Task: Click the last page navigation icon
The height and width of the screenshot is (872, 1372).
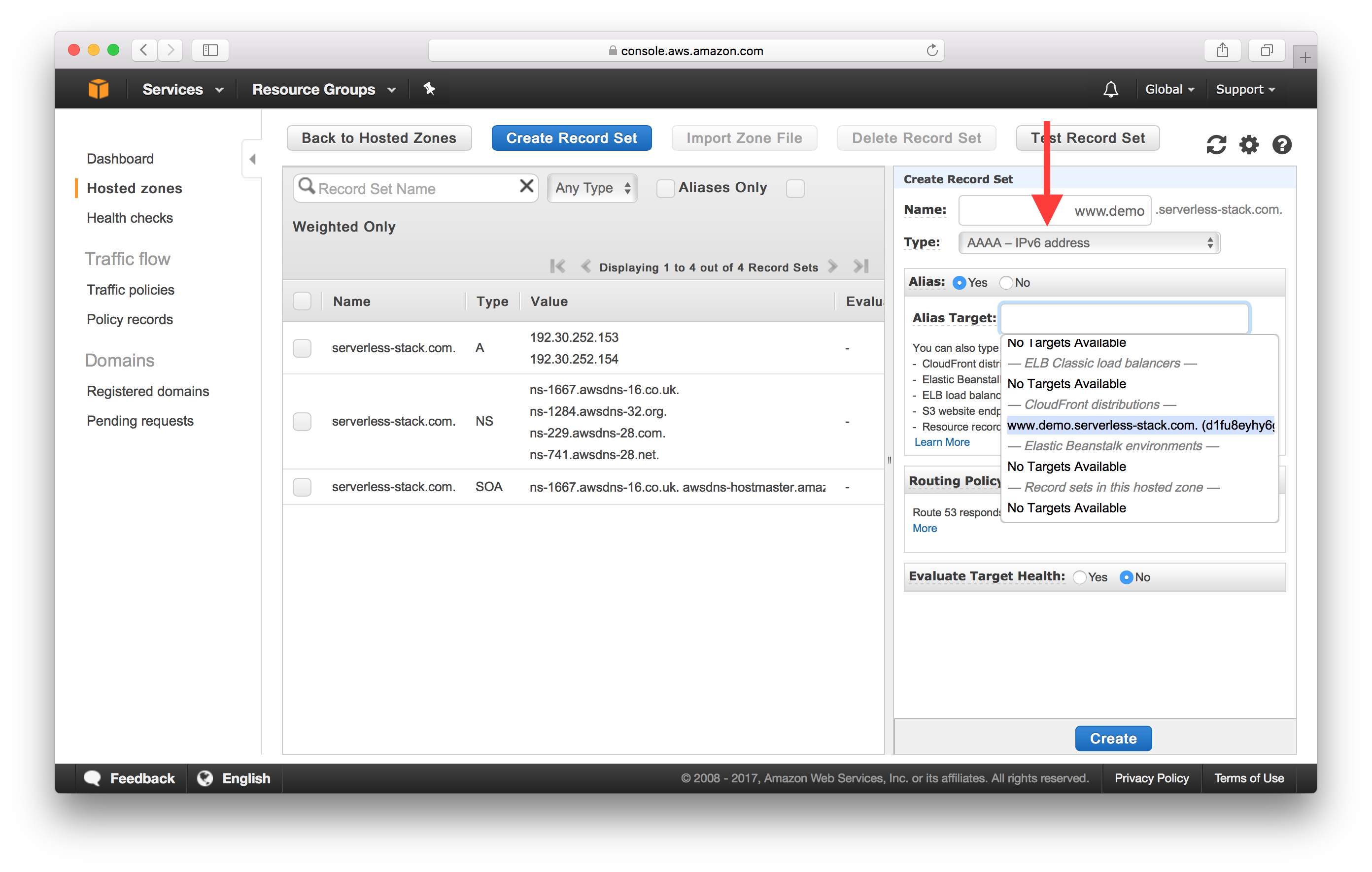Action: [x=862, y=268]
